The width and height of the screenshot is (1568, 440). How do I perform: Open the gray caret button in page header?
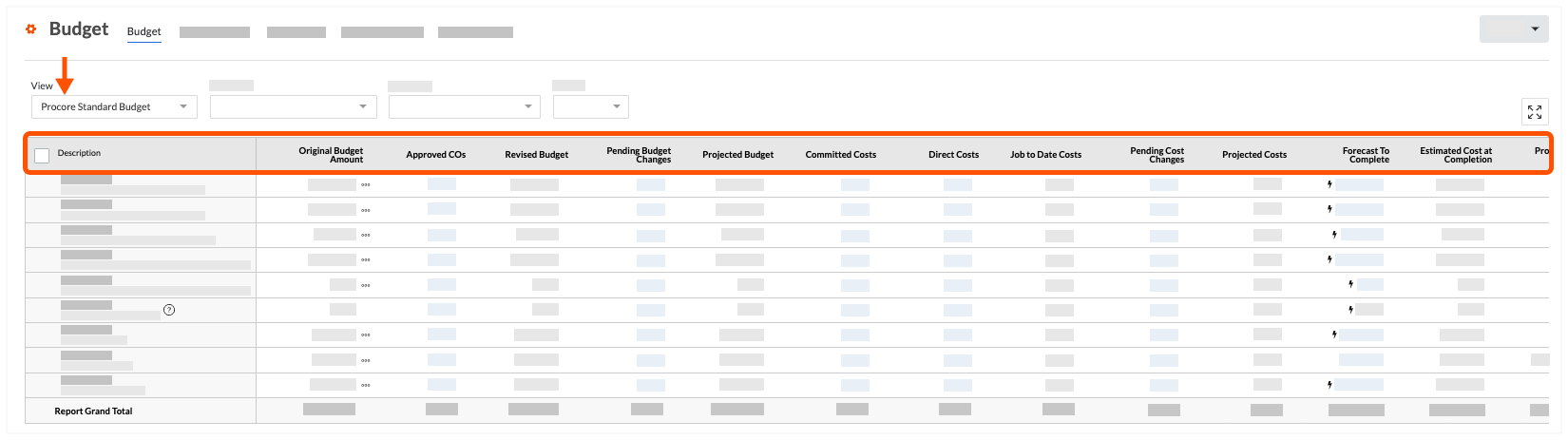point(1515,29)
